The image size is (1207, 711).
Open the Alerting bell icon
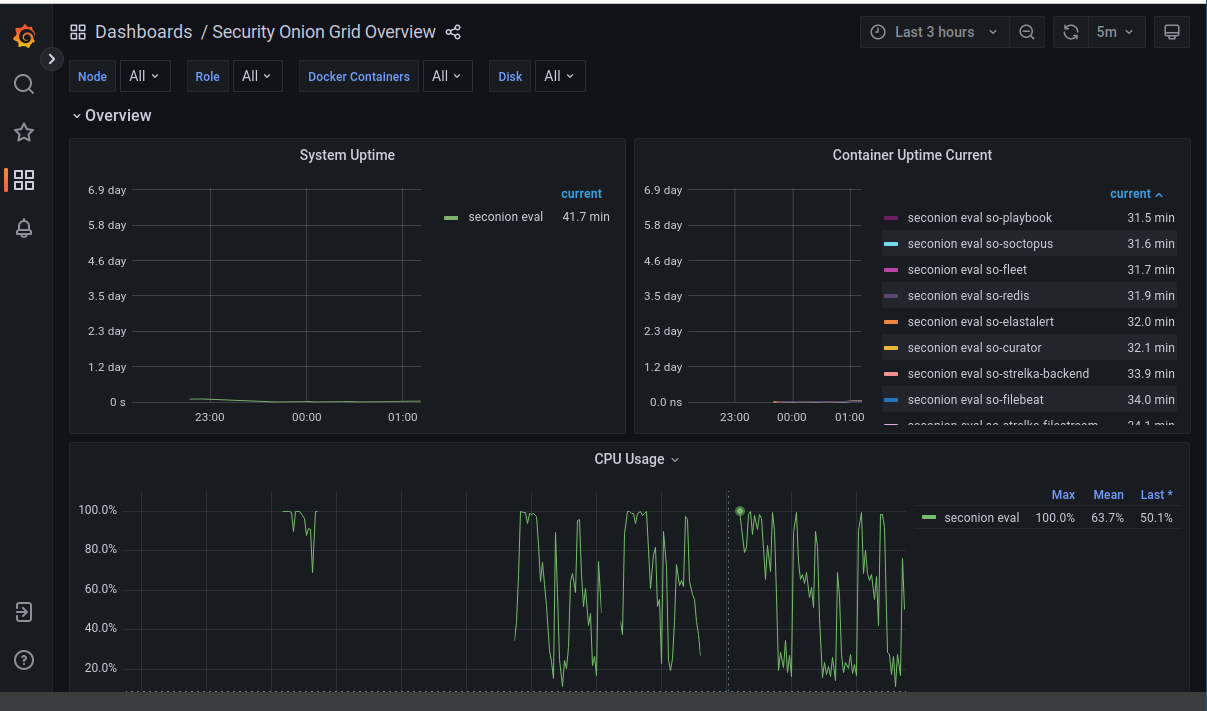24,228
